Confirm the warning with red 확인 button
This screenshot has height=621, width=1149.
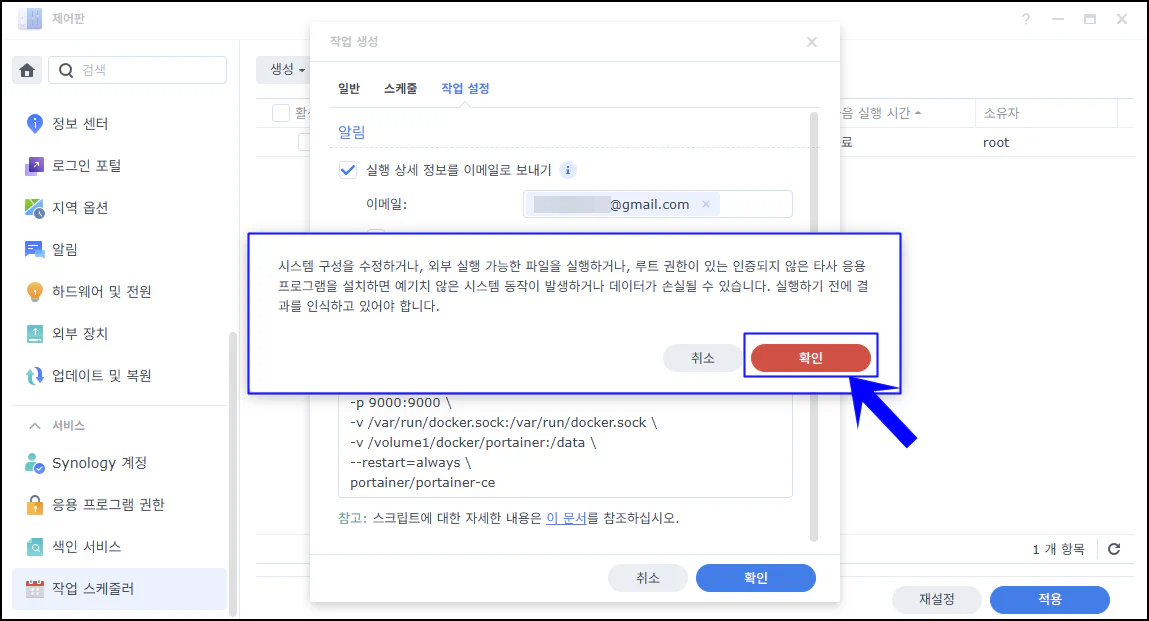click(810, 358)
